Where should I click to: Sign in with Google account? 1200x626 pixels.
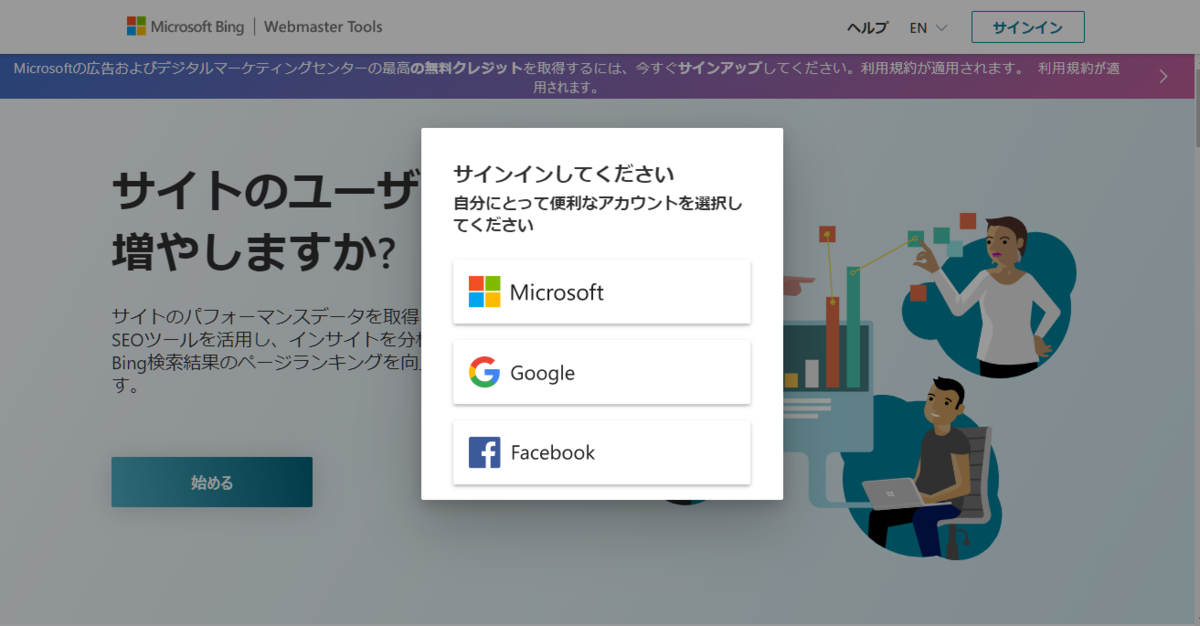point(602,372)
